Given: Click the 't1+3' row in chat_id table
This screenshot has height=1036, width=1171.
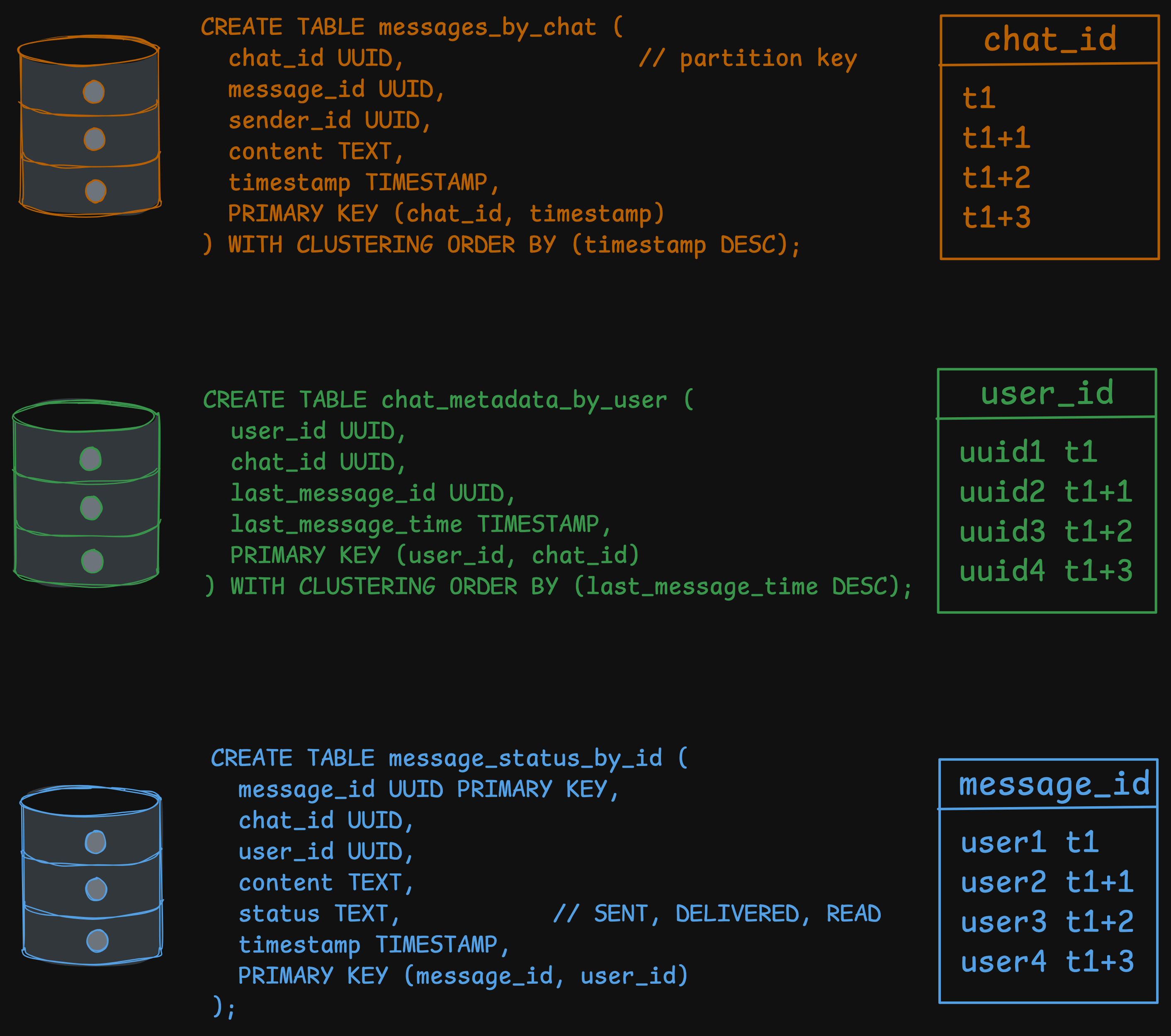Looking at the screenshot, I should click(x=996, y=218).
